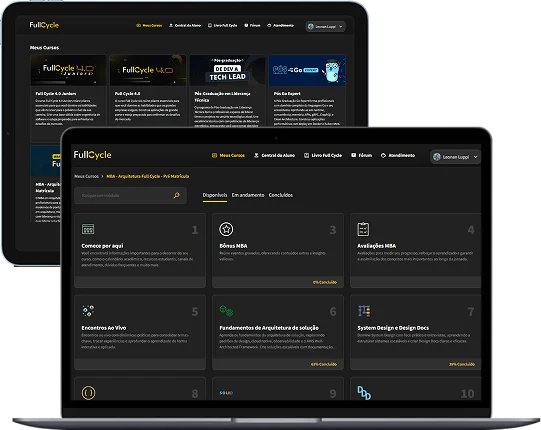Open Fundamentos de Arquitetura de solução module title
541x430 pixels.
coord(269,328)
